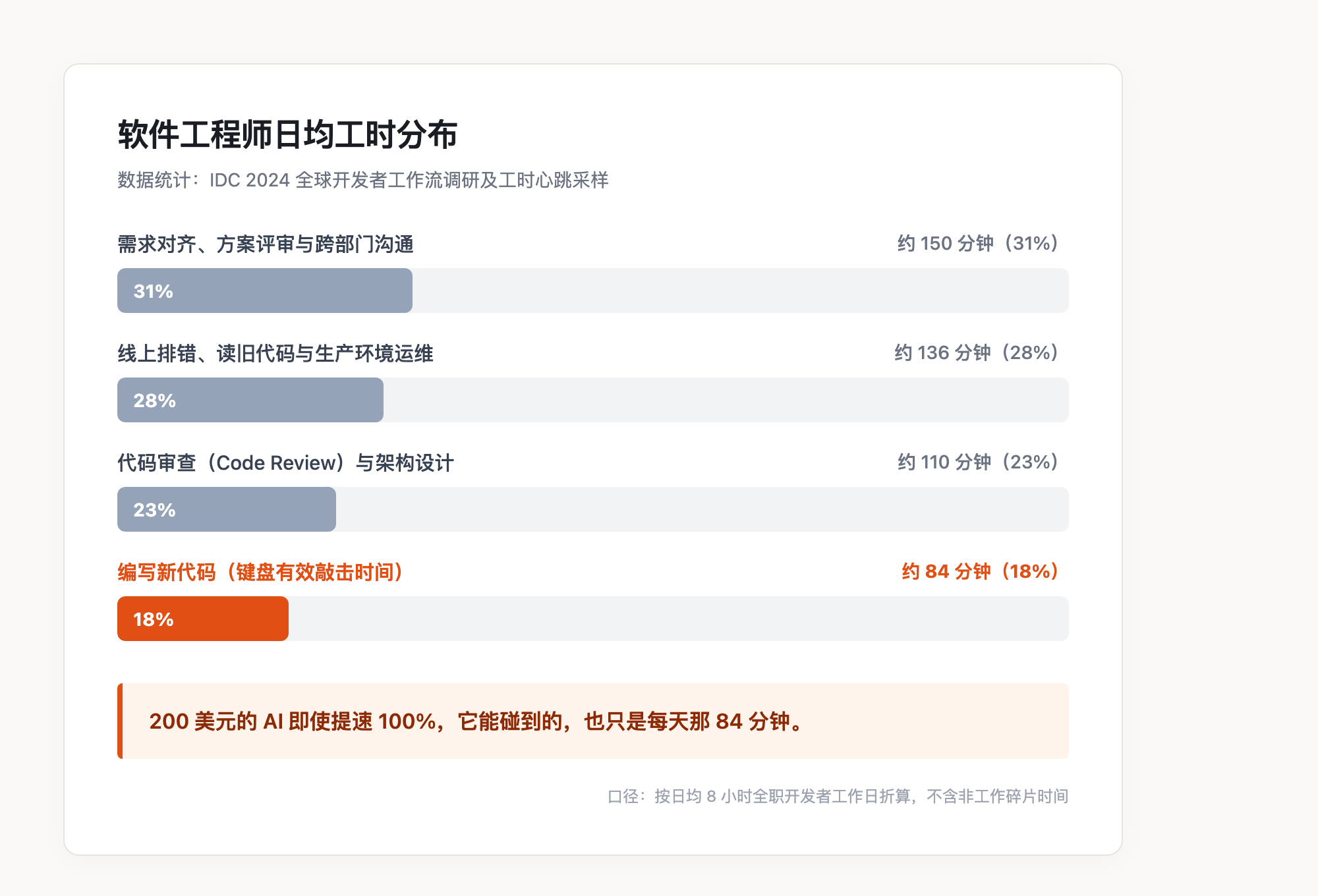Click the 23% progress bar

[227, 509]
